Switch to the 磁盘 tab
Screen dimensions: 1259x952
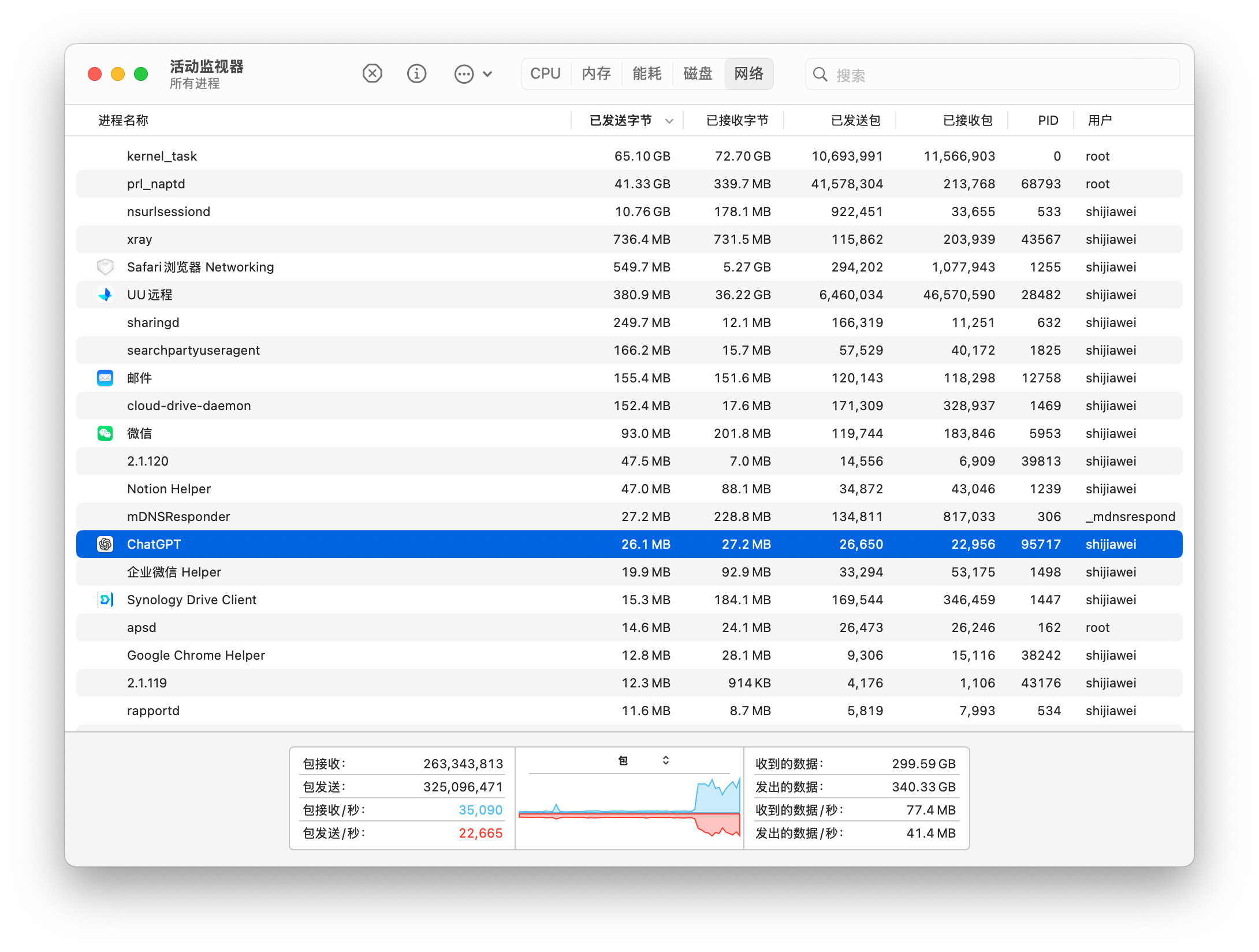(x=698, y=74)
